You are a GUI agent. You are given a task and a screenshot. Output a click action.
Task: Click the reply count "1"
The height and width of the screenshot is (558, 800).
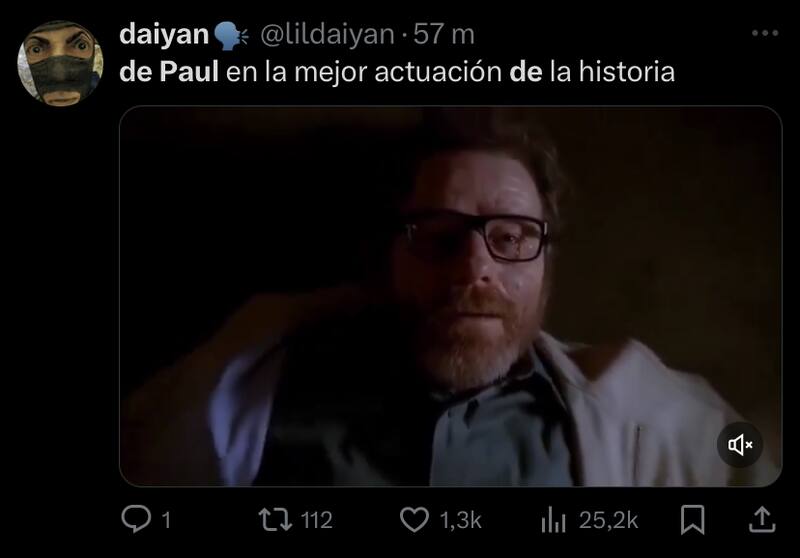point(166,520)
